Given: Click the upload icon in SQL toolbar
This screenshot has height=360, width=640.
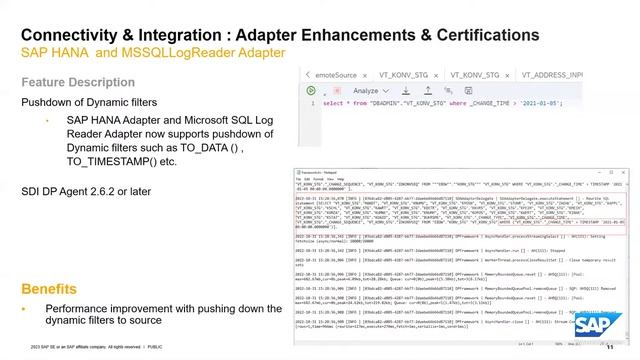Looking at the screenshot, I should coord(428,91).
